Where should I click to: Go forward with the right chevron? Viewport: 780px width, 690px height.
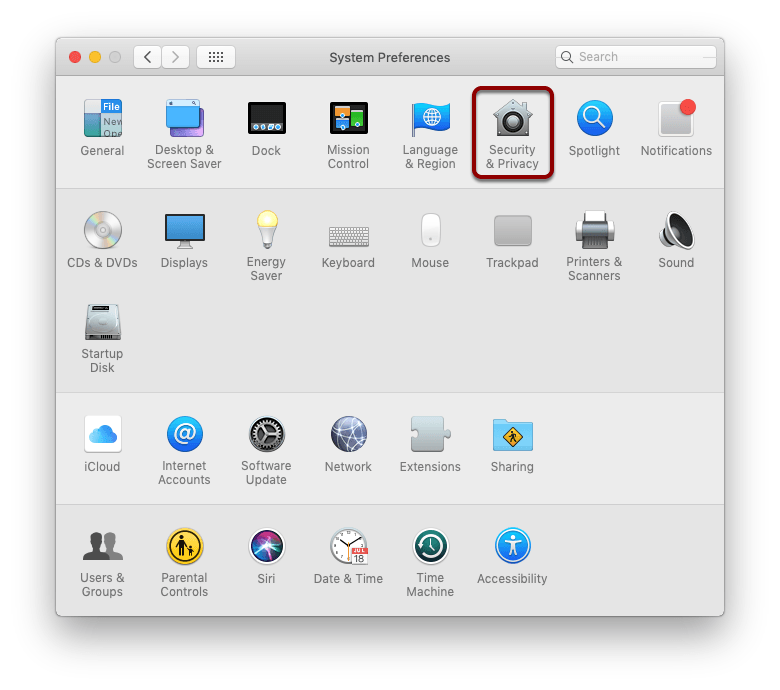pyautogui.click(x=175, y=57)
